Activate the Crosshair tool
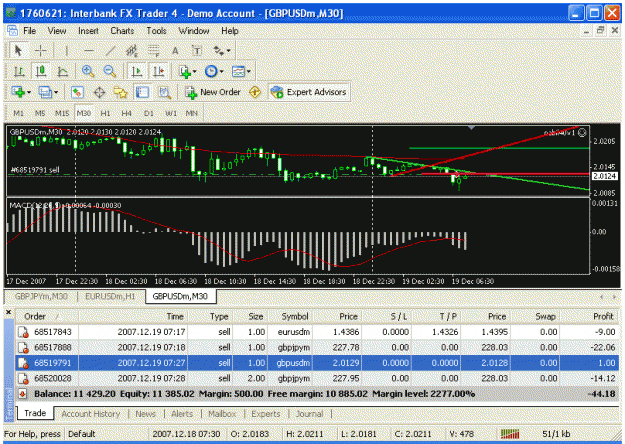The height and width of the screenshot is (444, 625). click(41, 51)
